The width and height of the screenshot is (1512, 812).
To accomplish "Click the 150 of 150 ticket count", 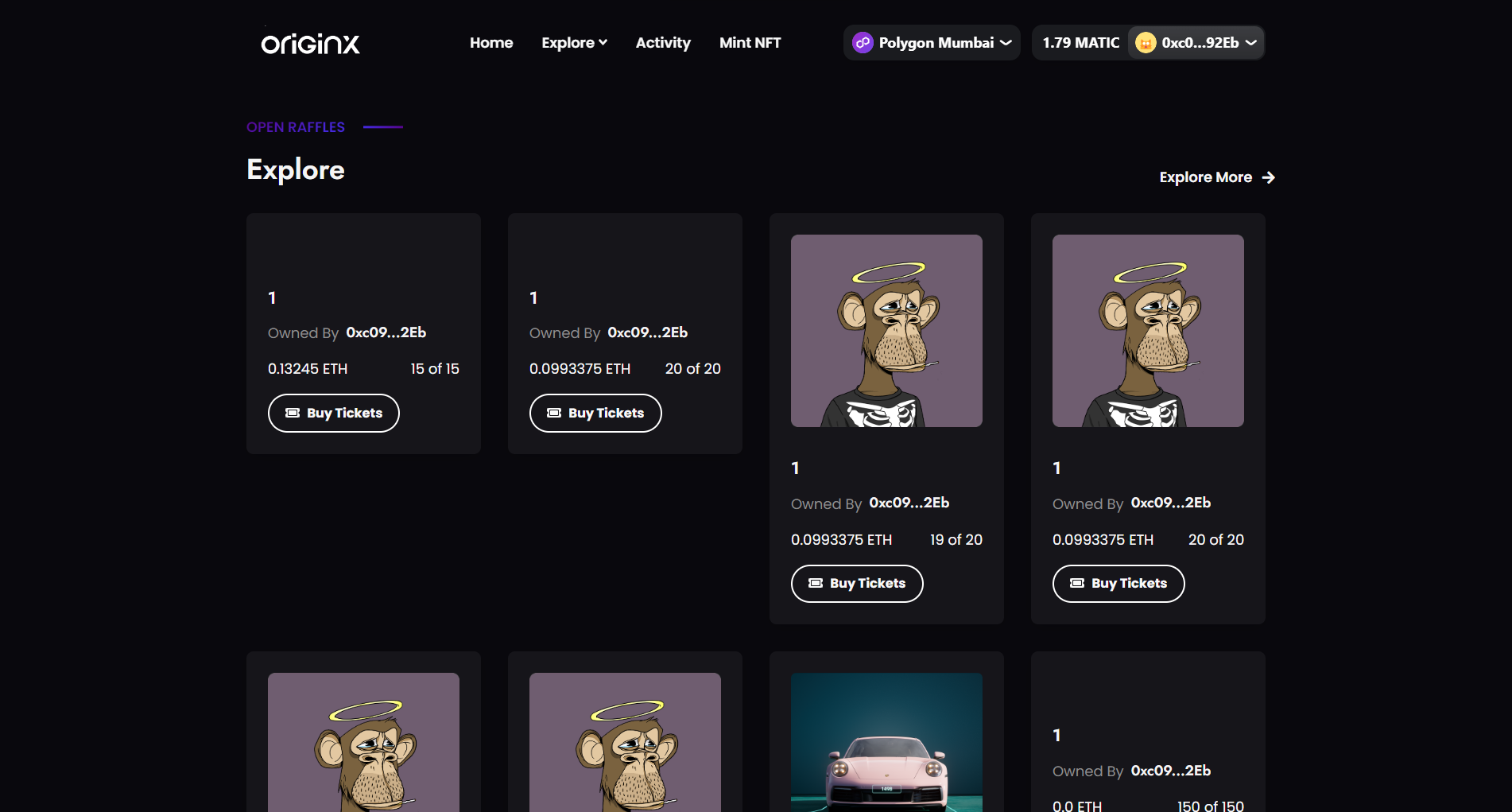I will (x=1211, y=806).
